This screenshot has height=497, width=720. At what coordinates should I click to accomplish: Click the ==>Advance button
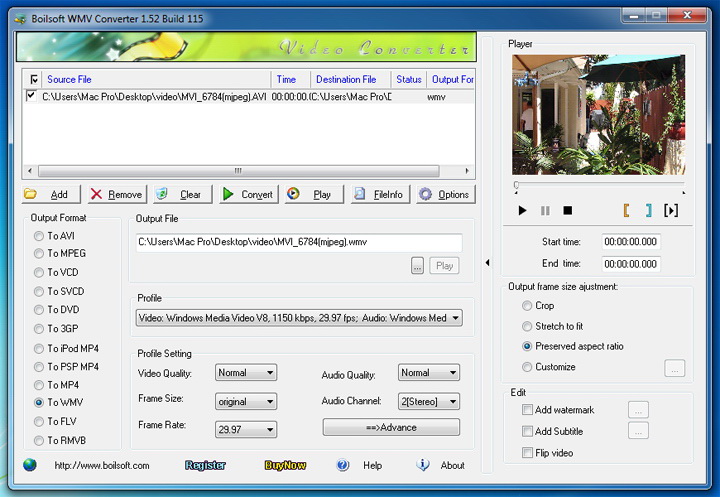tap(391, 427)
